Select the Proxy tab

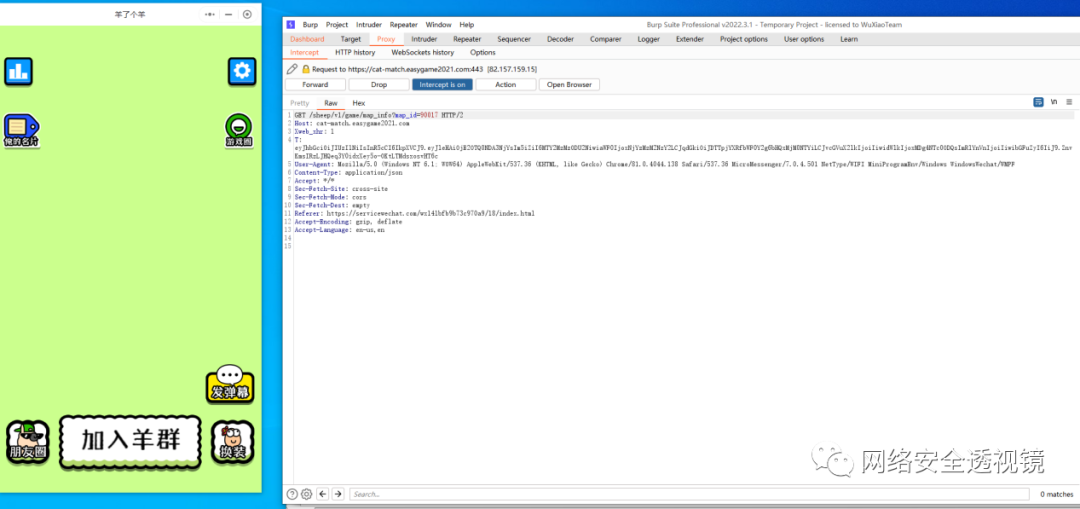(x=386, y=39)
